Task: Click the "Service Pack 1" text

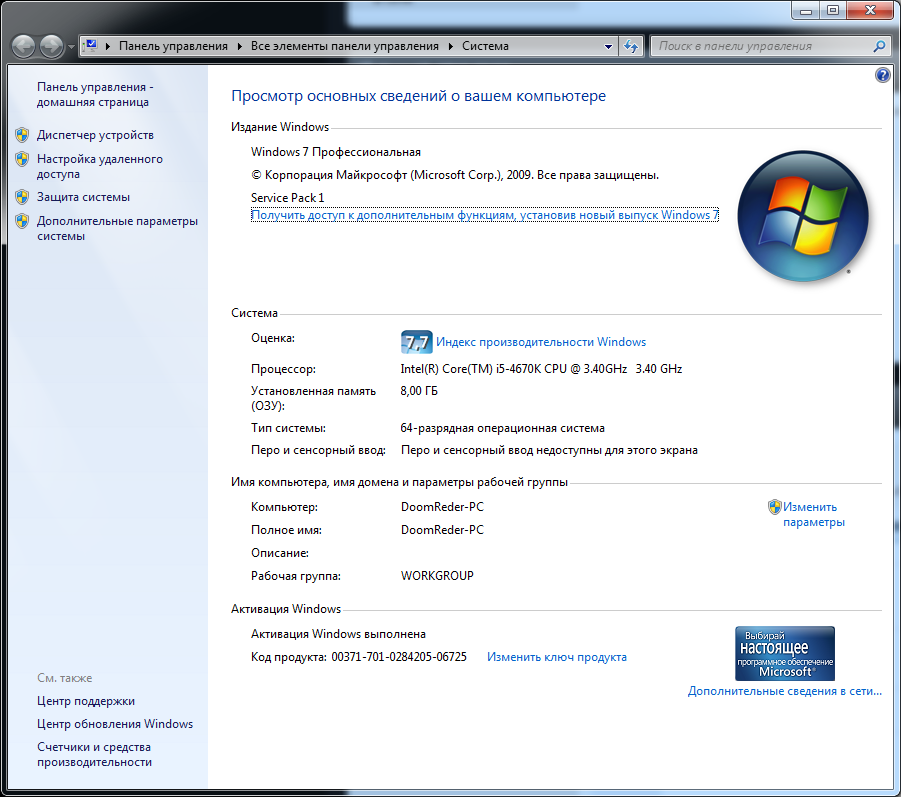Action: (x=287, y=198)
